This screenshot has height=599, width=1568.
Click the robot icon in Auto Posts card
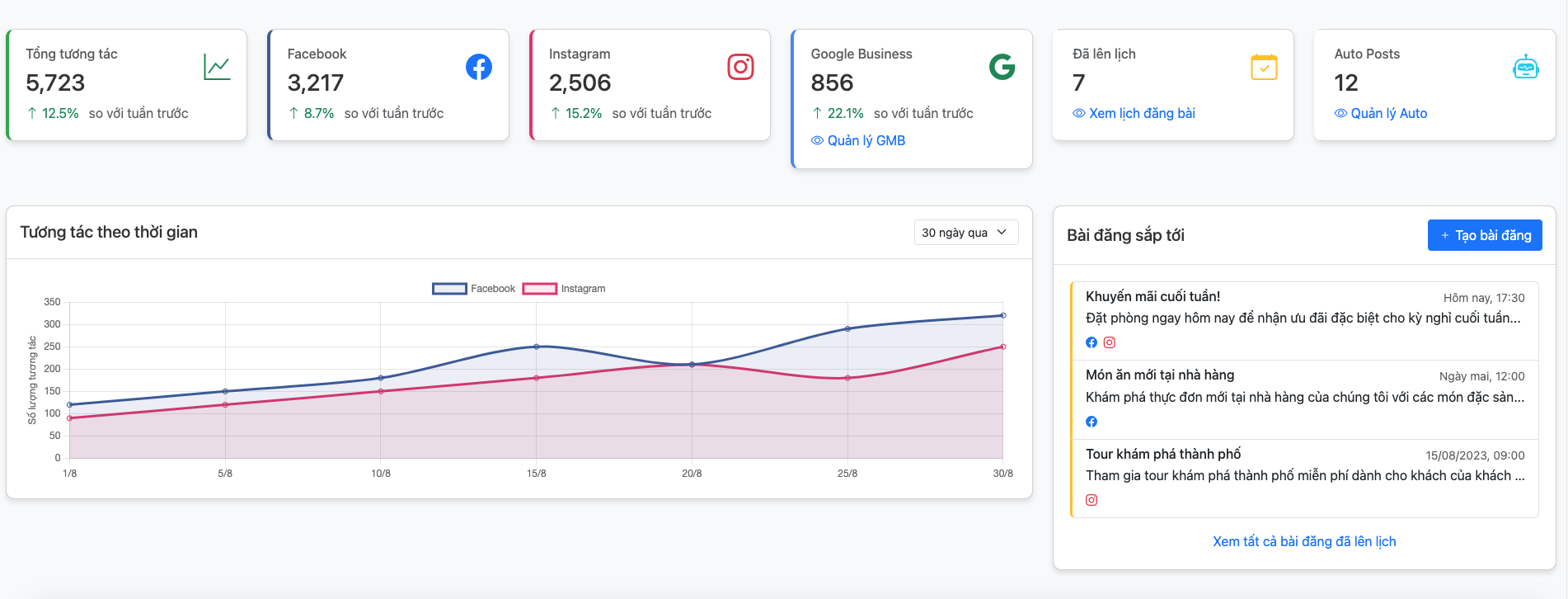pyautogui.click(x=1525, y=67)
